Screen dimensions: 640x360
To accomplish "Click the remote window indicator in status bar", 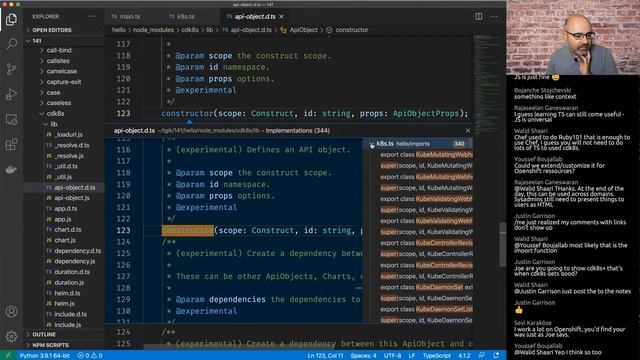I will pyautogui.click(x=8, y=356).
